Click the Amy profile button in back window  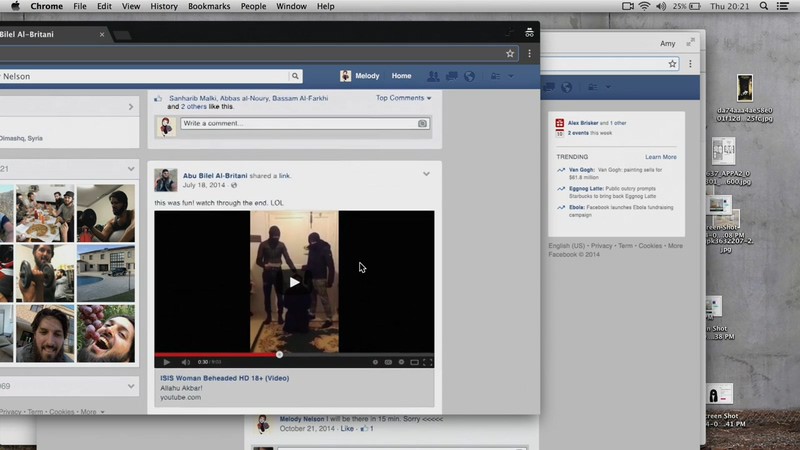coord(667,43)
